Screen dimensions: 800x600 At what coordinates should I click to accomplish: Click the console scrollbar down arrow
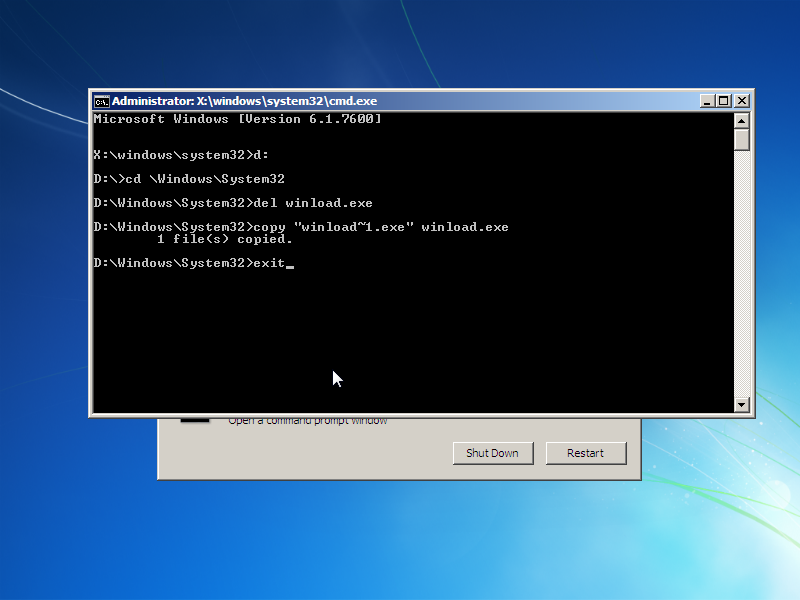tap(741, 405)
